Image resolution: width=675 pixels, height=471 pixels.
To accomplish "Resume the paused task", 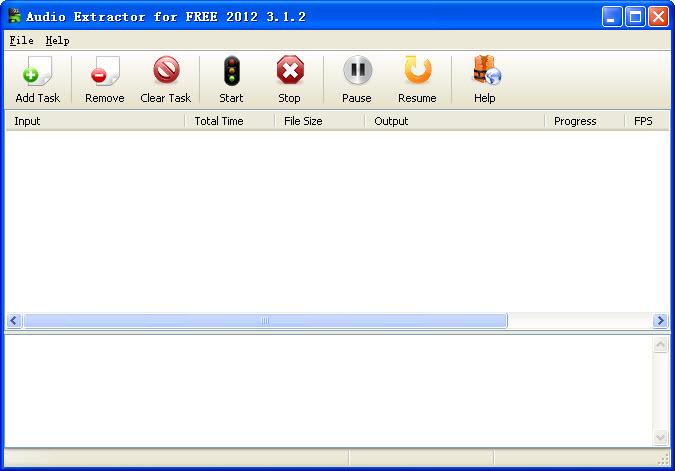I will coord(417,72).
